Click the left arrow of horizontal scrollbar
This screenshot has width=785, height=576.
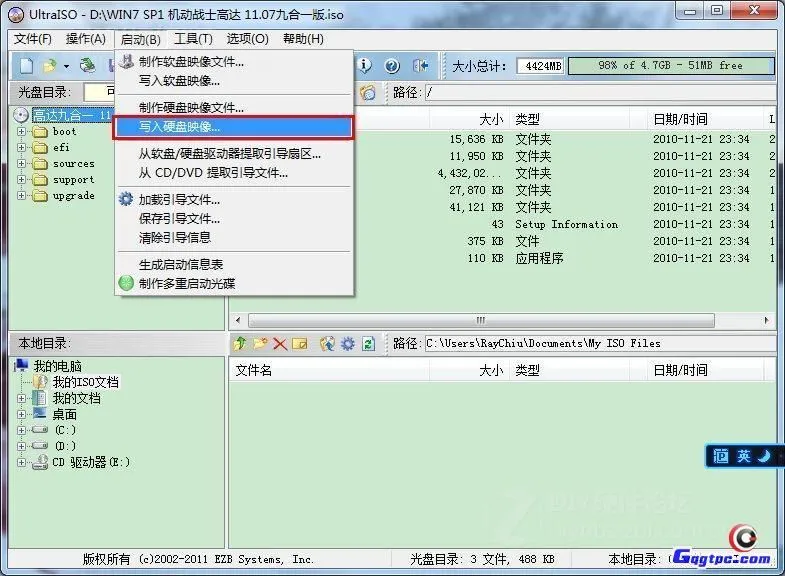point(238,320)
